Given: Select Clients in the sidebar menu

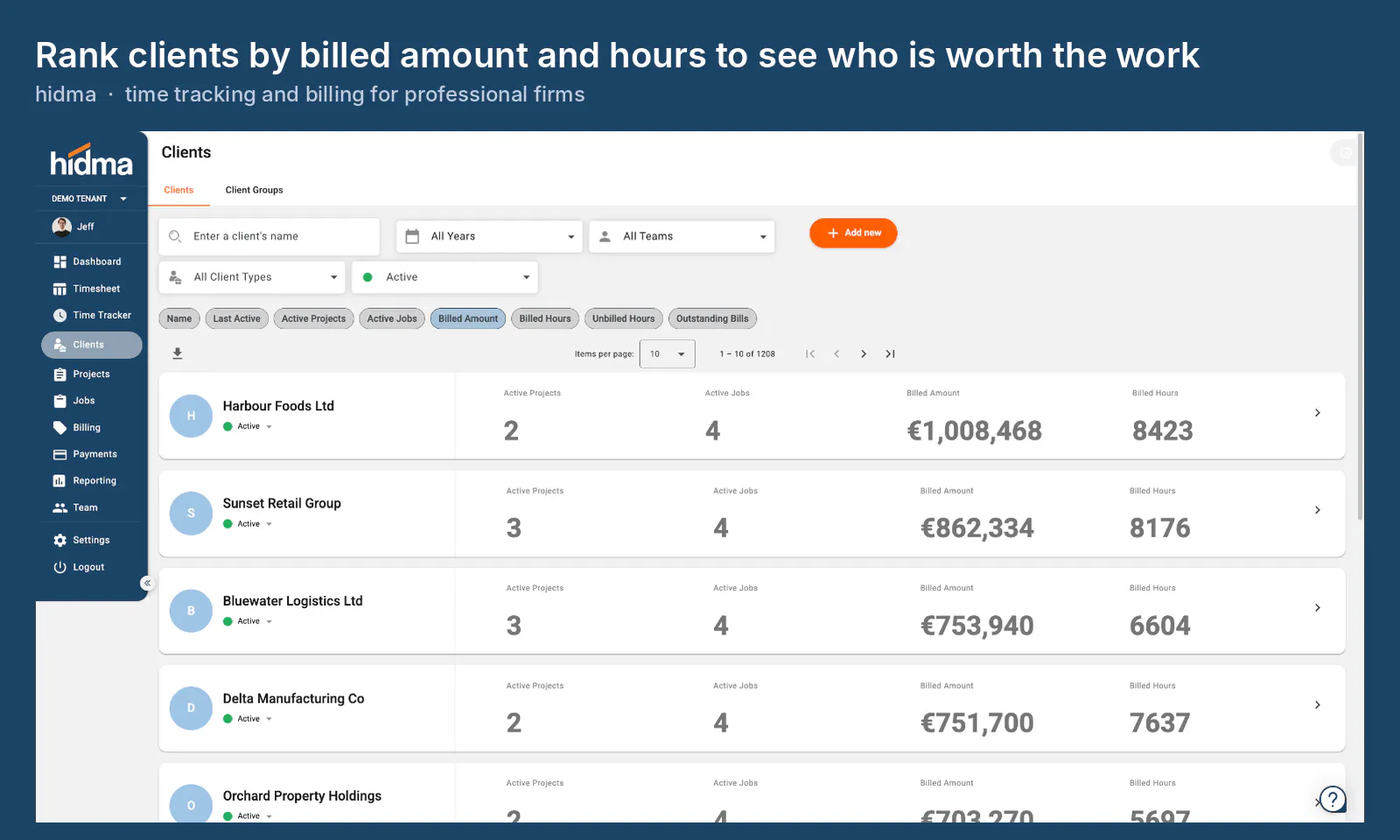Looking at the screenshot, I should [91, 345].
